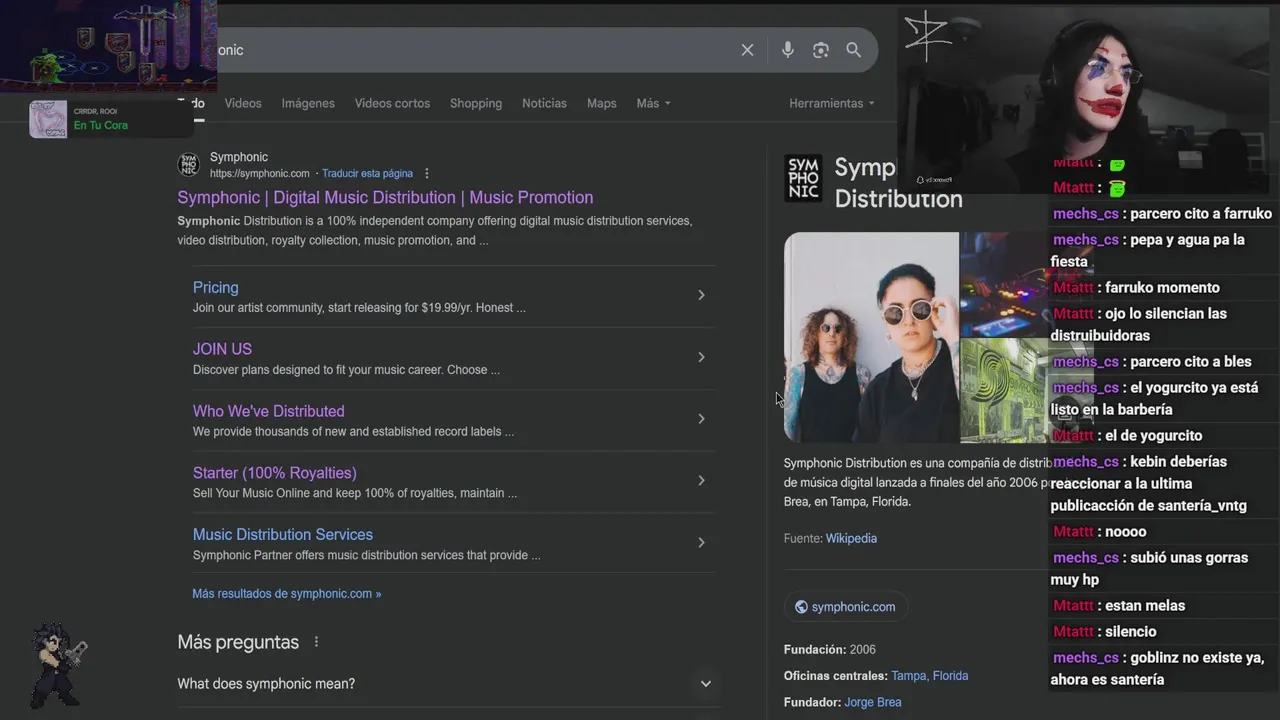Open the two-people photo in knowledge panel
The width and height of the screenshot is (1280, 720).
871,337
